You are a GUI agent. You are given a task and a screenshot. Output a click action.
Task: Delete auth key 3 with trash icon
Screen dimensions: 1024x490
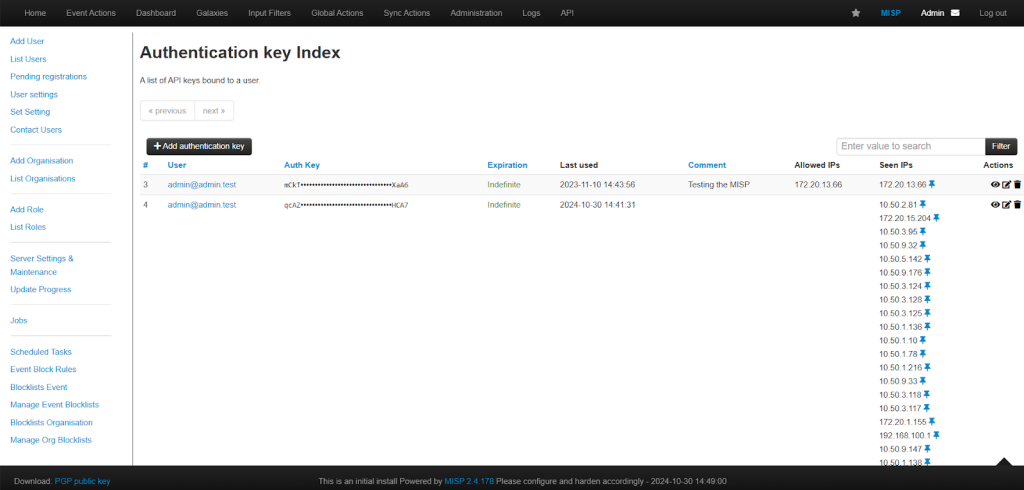click(1017, 185)
